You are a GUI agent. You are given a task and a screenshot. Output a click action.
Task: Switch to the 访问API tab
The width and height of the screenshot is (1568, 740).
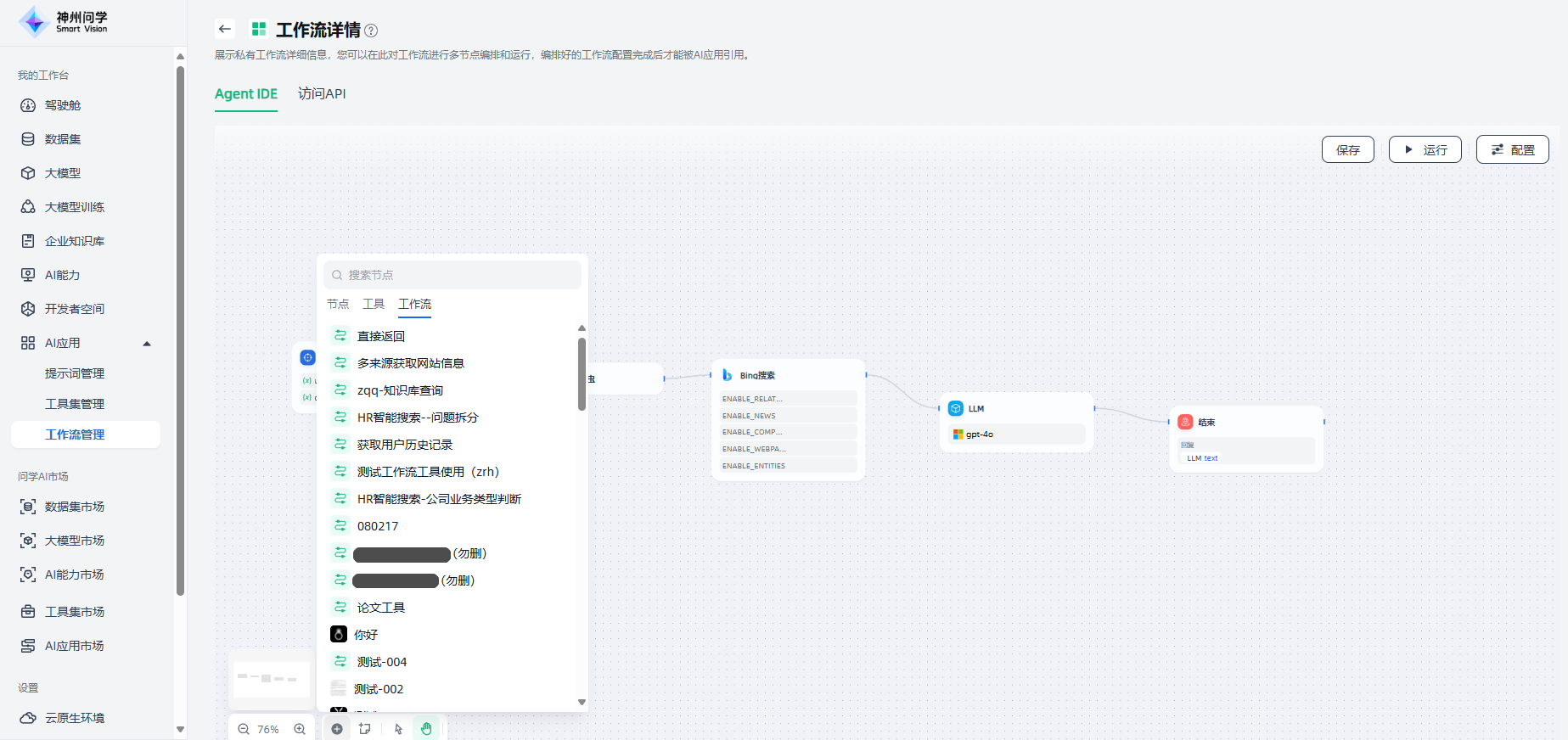[322, 94]
